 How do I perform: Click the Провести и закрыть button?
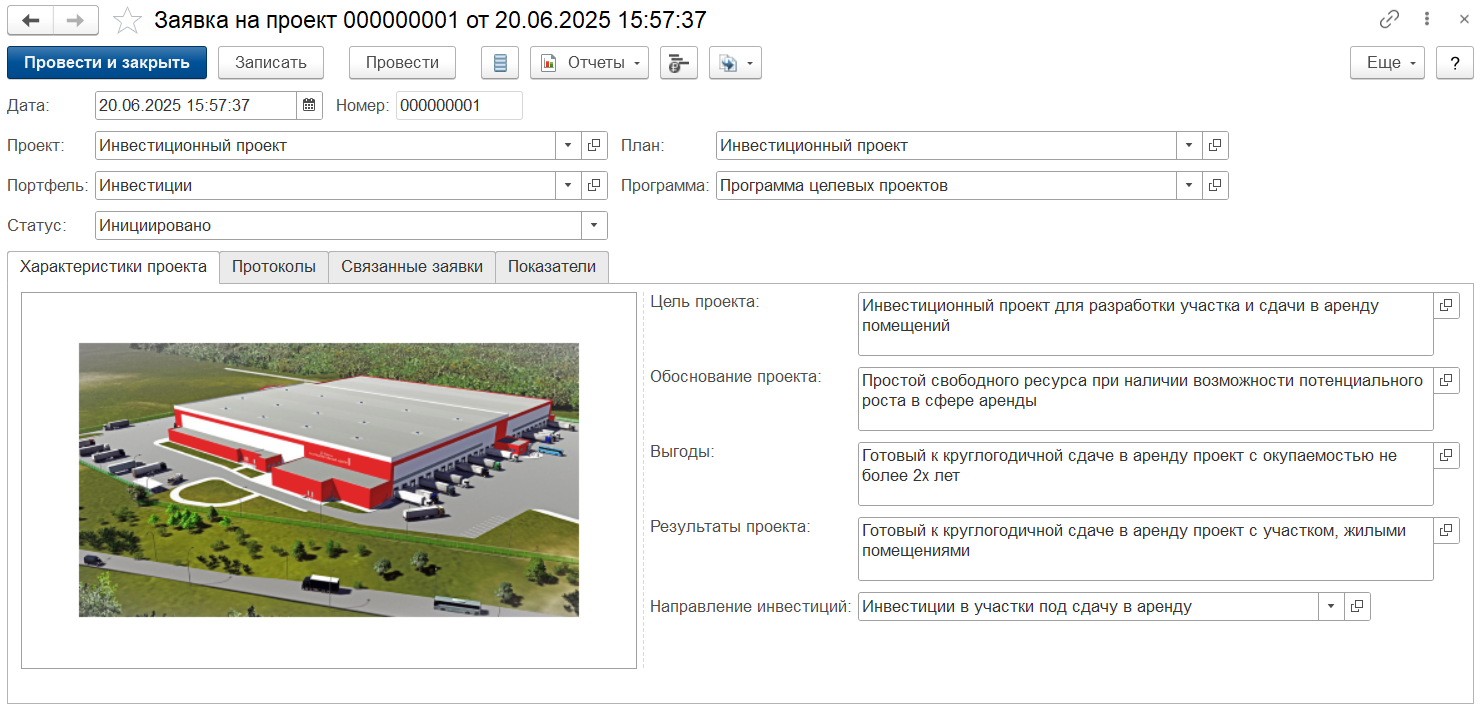pos(107,63)
